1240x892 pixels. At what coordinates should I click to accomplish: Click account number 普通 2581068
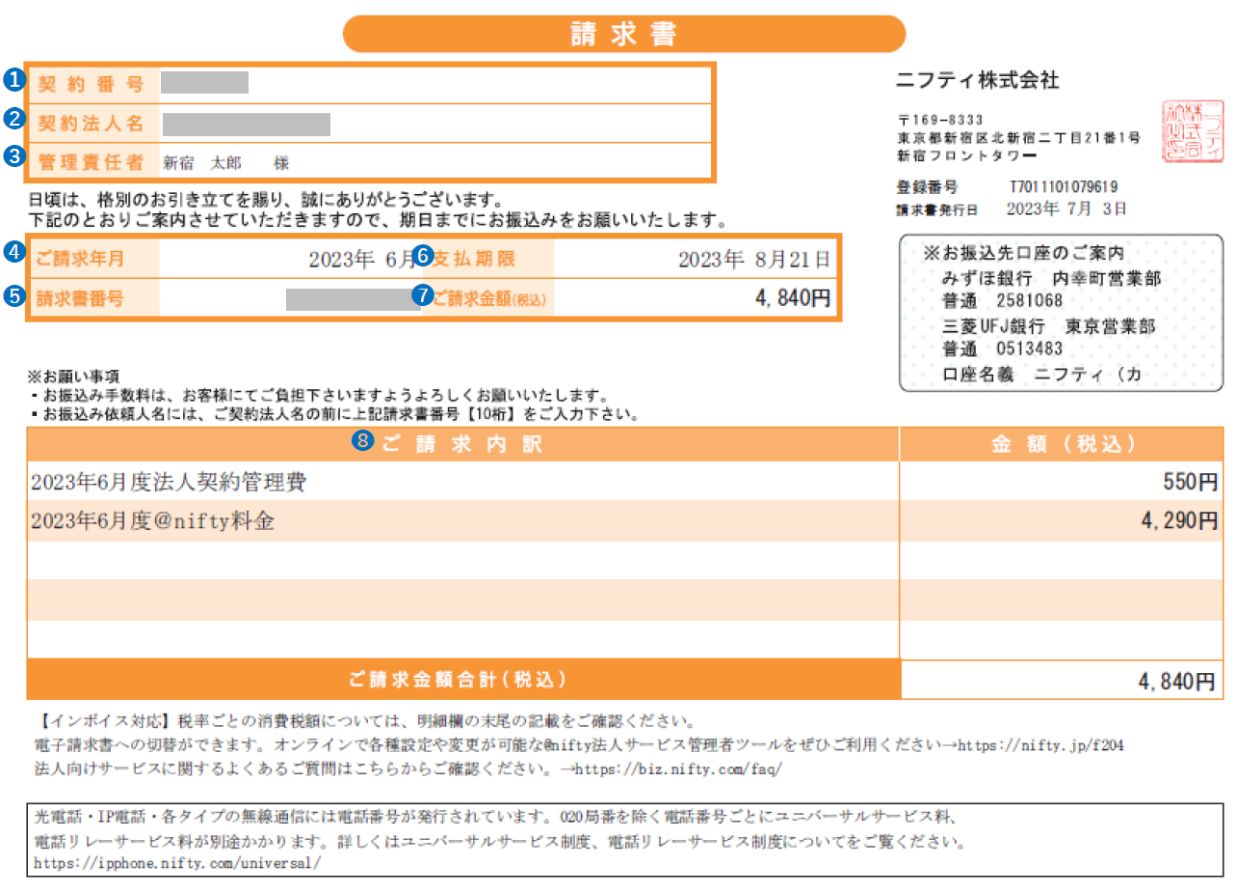pos(1003,301)
